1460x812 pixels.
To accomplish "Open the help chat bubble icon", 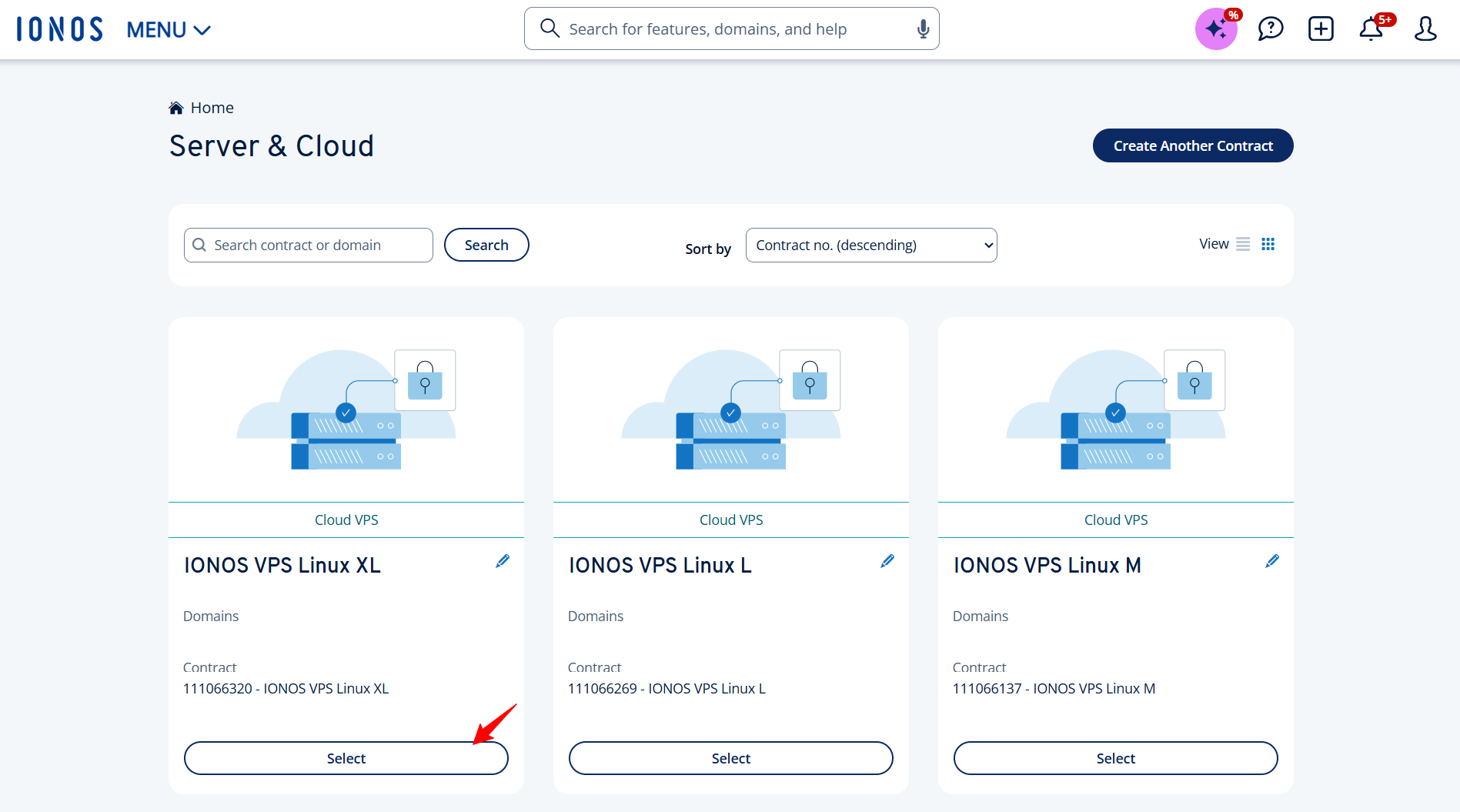I will pos(1270,29).
